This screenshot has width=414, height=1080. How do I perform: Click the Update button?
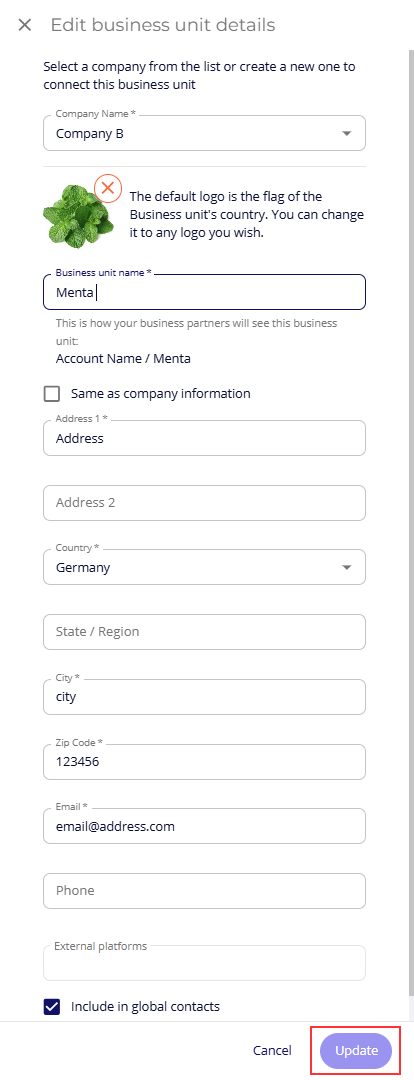pyautogui.click(x=356, y=1051)
